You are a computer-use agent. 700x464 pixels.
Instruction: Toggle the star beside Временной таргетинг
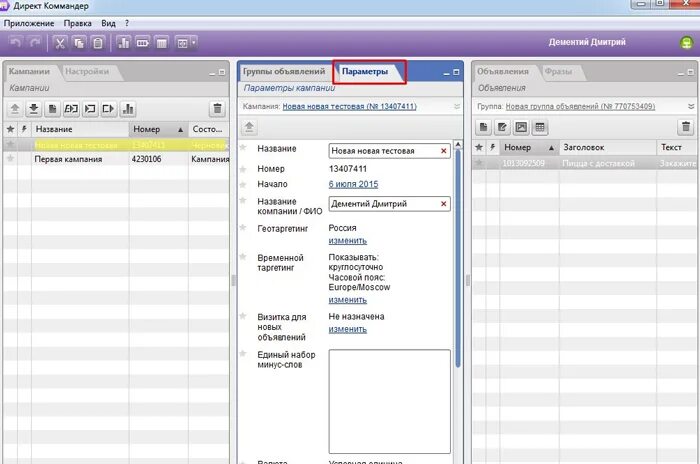tap(243, 257)
